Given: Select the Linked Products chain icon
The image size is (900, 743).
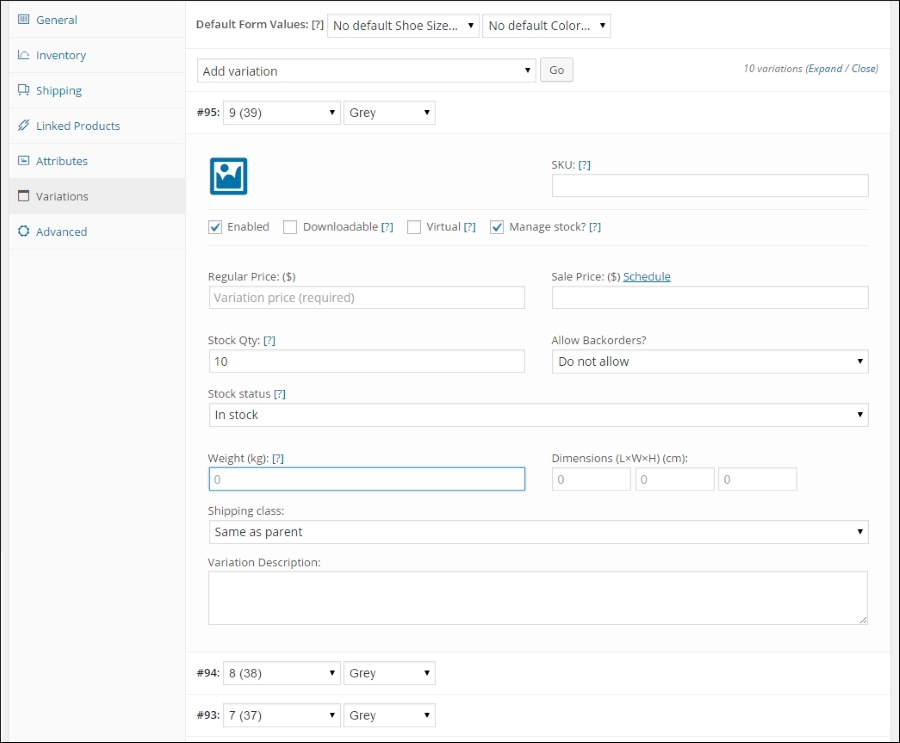Looking at the screenshot, I should click(25, 125).
